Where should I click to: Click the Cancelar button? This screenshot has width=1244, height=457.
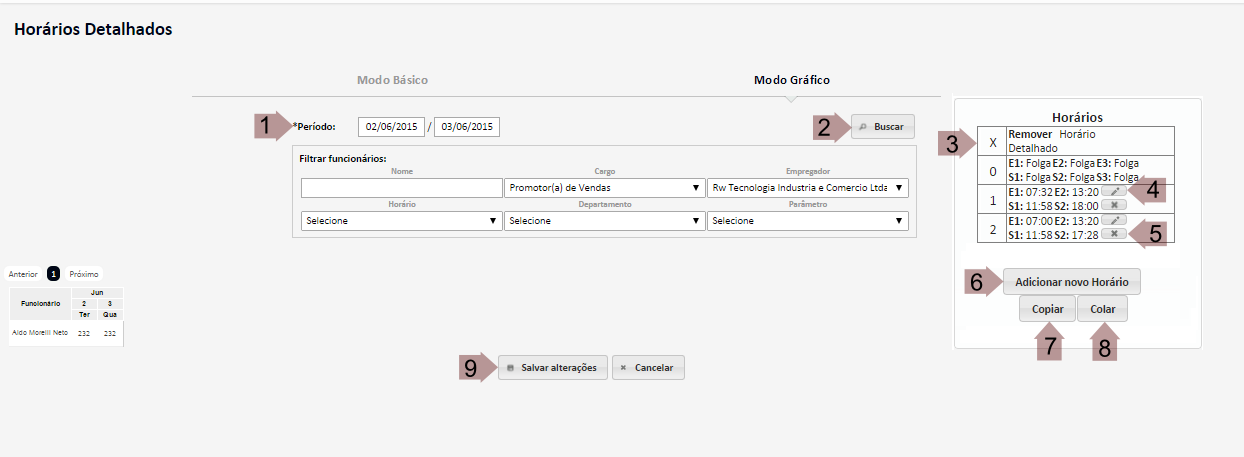coord(648,368)
